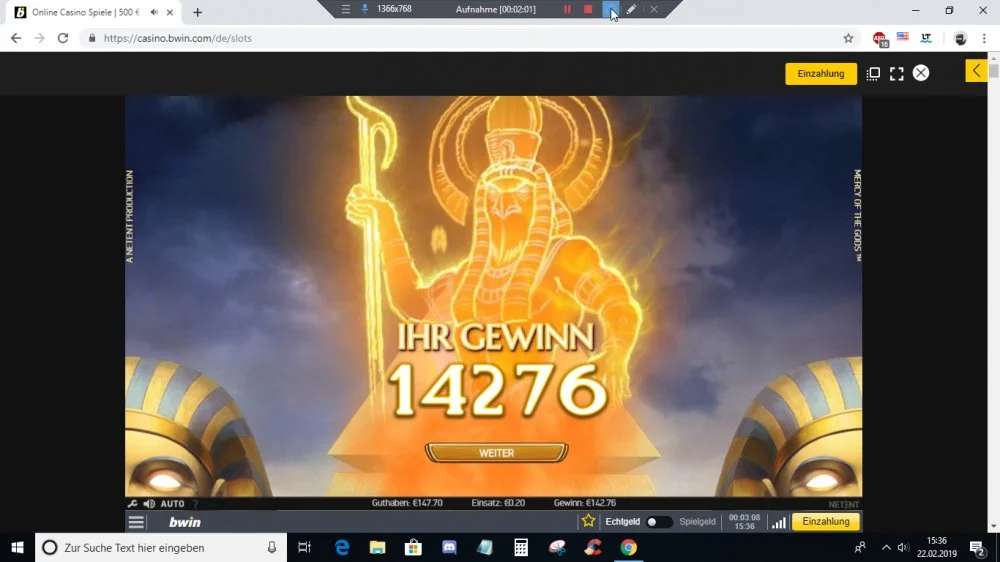Close the recorder toolbar with X

654,9
